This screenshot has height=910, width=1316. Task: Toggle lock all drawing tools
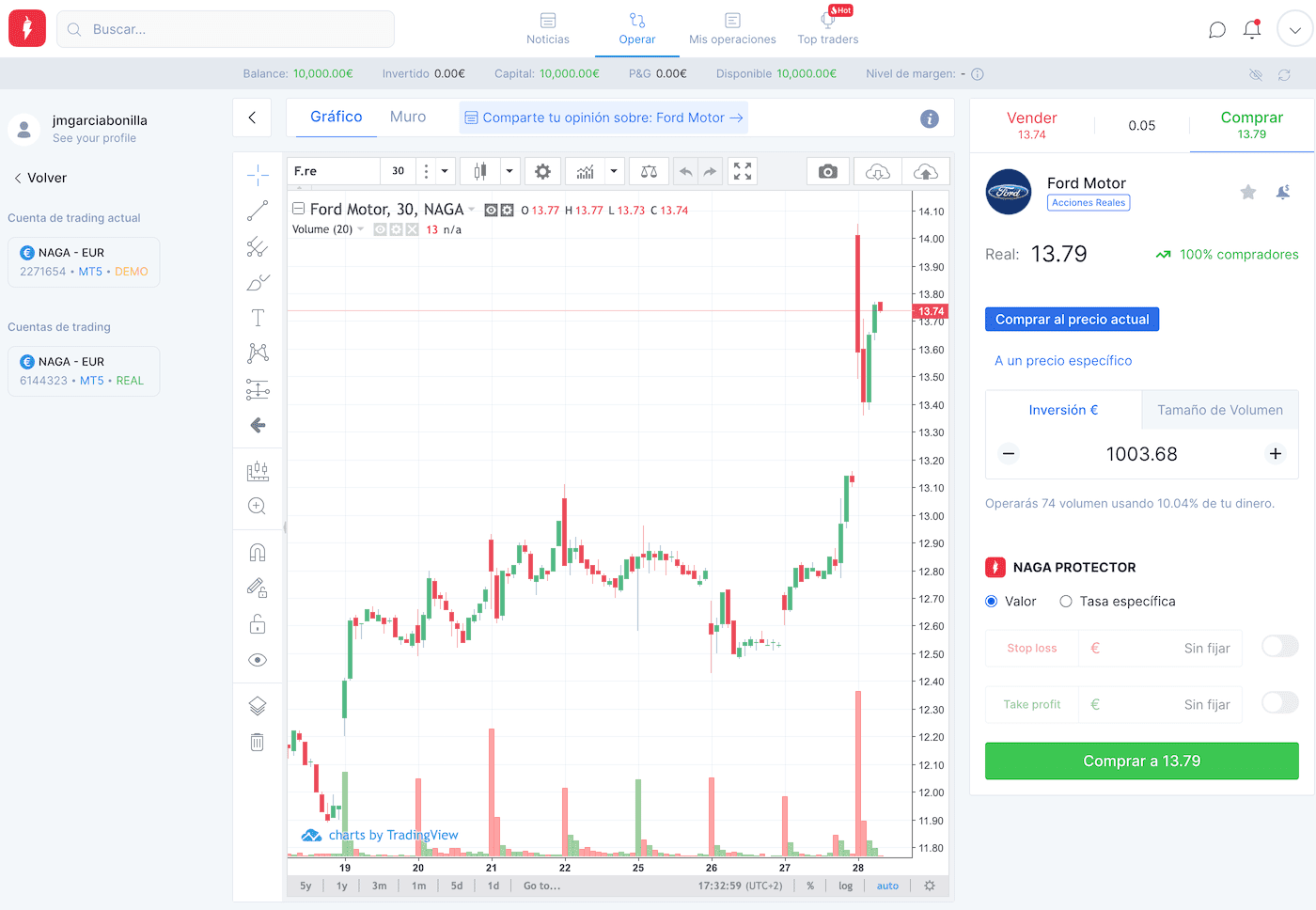[258, 623]
